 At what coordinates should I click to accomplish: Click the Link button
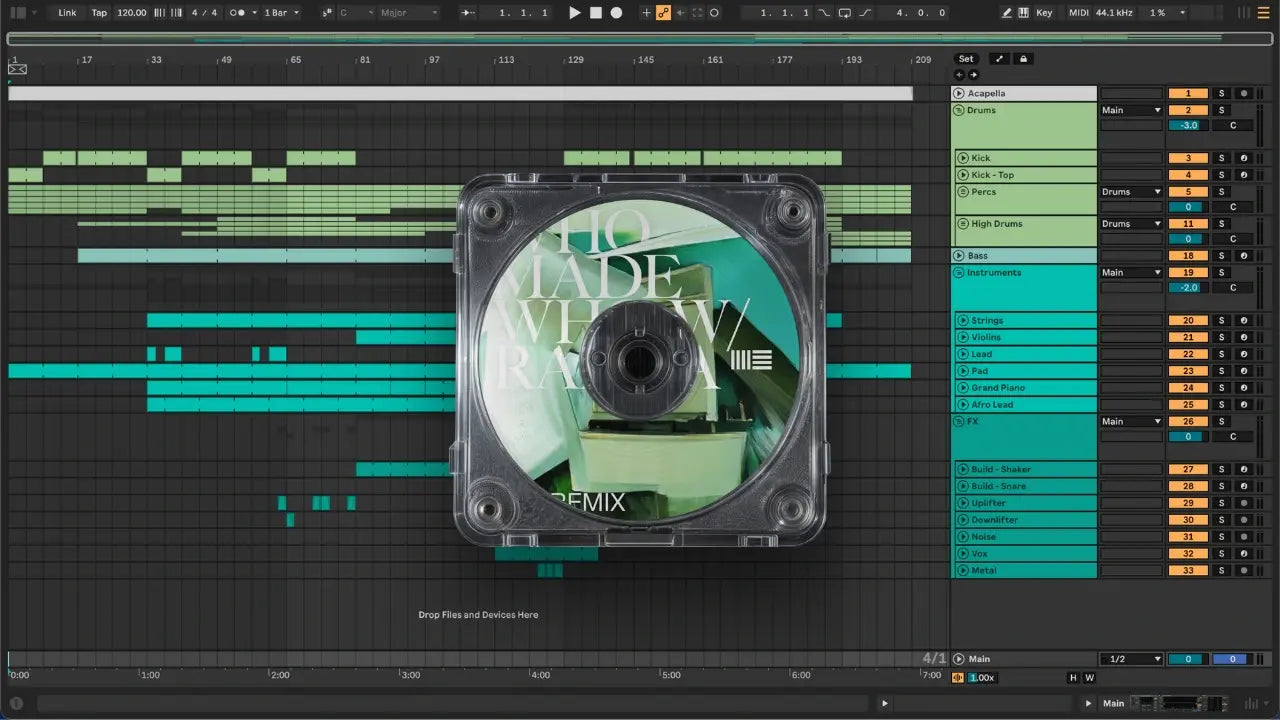67,13
